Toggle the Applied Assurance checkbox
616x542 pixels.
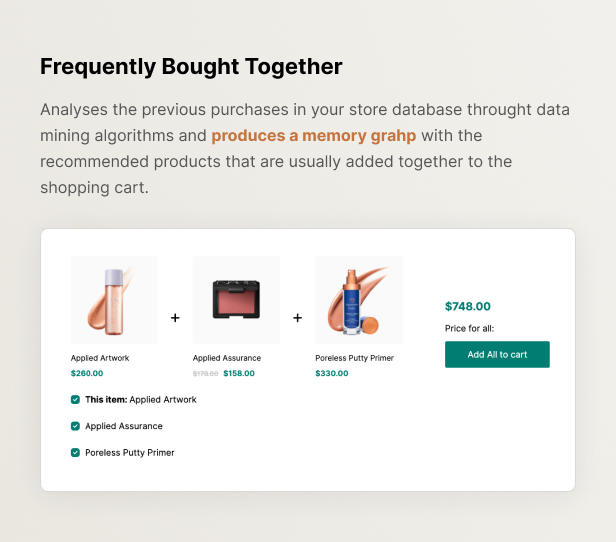click(x=75, y=426)
